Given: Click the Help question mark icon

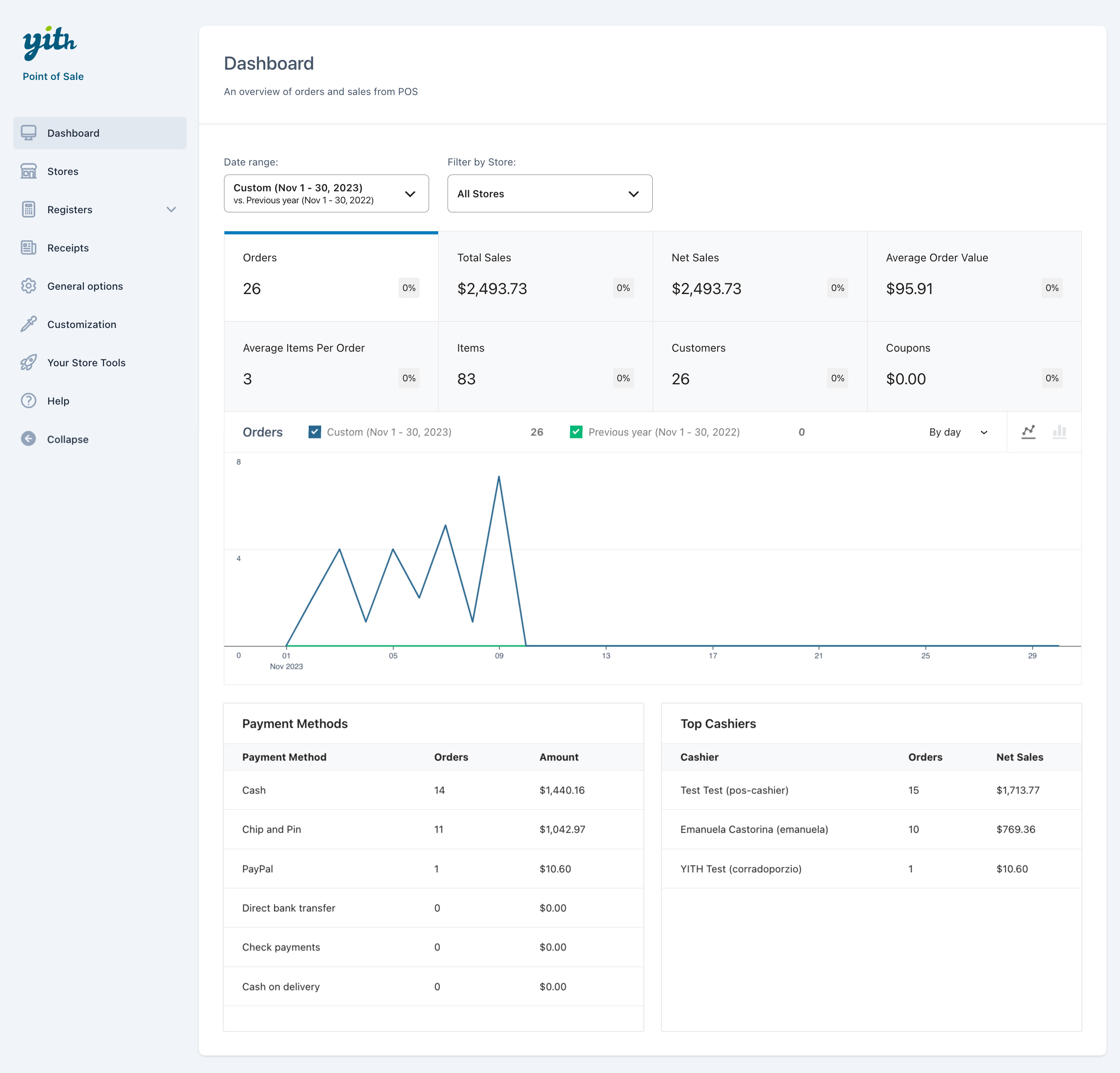Looking at the screenshot, I should coord(28,401).
